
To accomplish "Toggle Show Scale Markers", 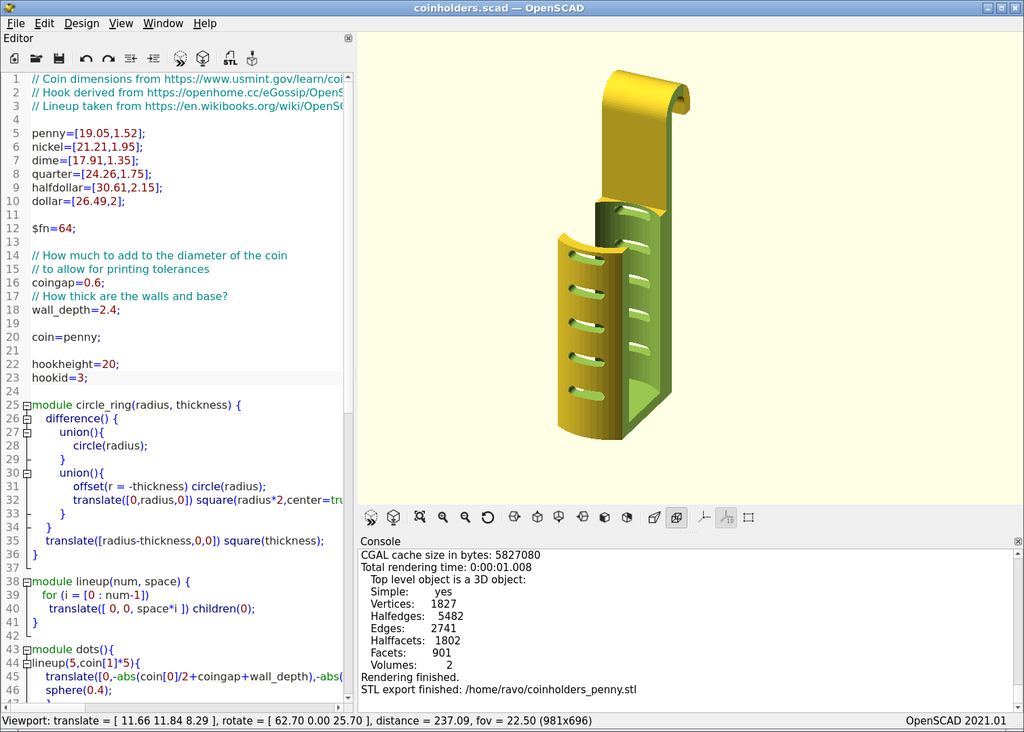I will [726, 517].
